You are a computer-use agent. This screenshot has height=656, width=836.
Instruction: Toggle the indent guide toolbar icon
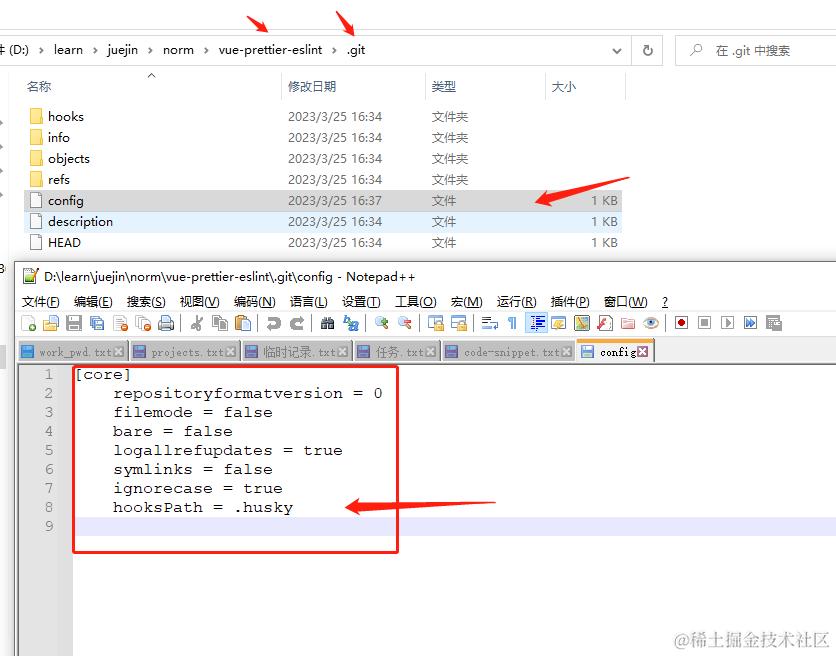click(x=536, y=323)
